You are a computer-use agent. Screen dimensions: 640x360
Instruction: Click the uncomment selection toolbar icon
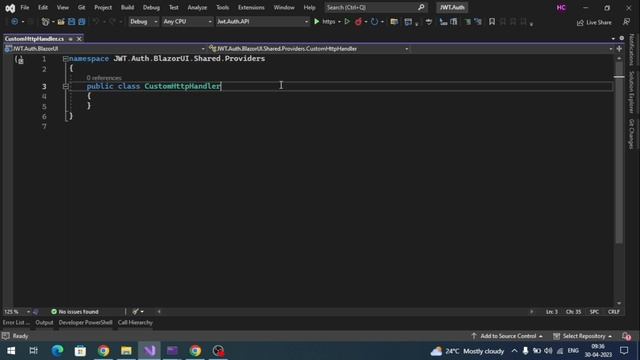(x=478, y=22)
